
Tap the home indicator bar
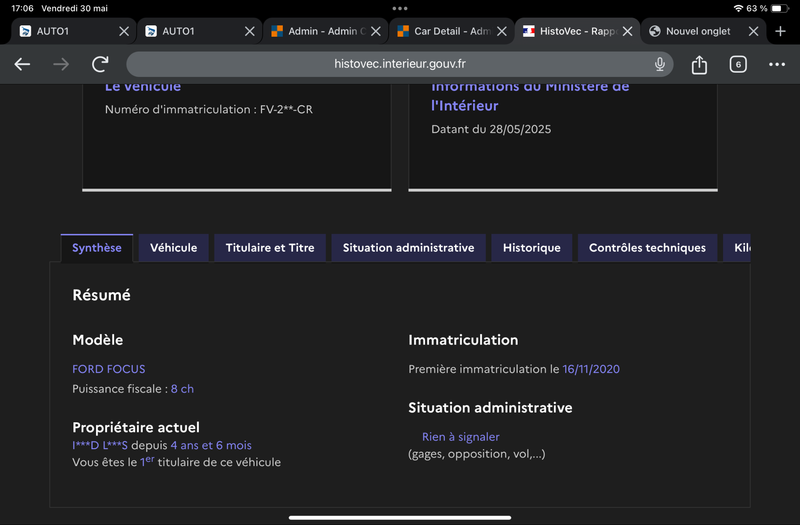click(x=399, y=517)
